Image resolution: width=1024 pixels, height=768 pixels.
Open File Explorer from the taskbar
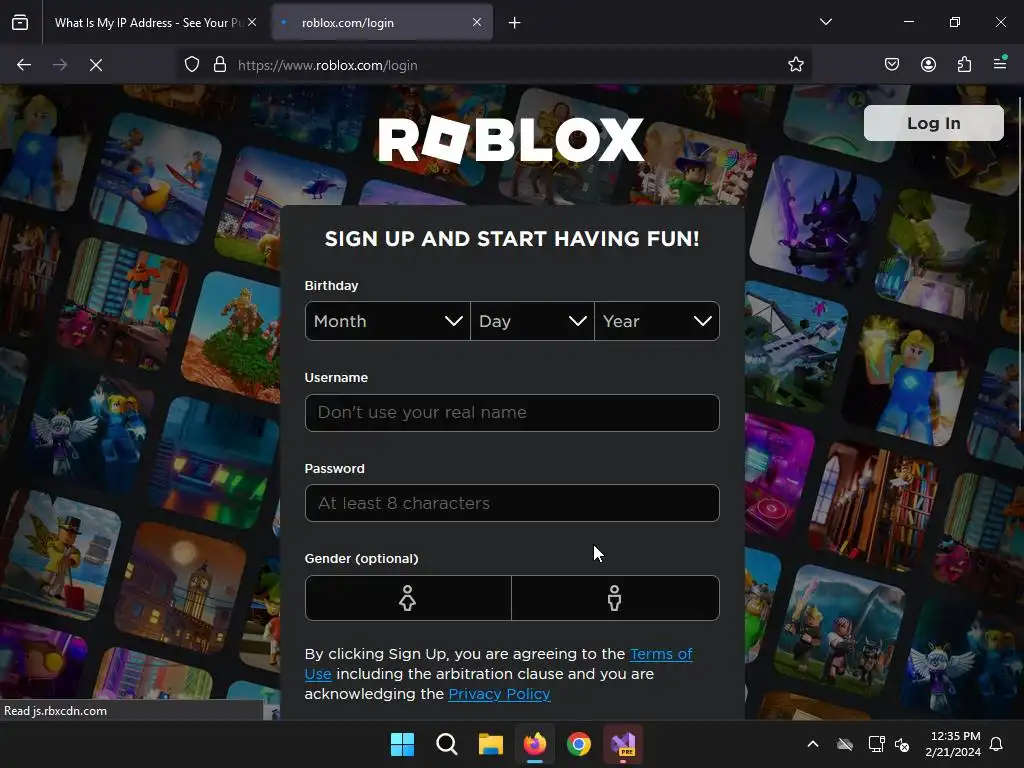tap(490, 744)
